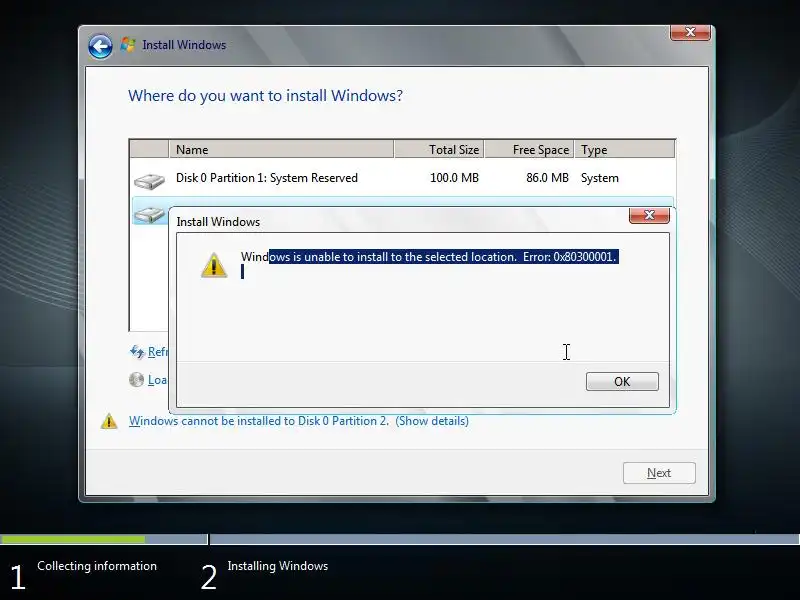The image size is (800, 600).
Task: Click the Refresh link
Action: click(x=158, y=352)
